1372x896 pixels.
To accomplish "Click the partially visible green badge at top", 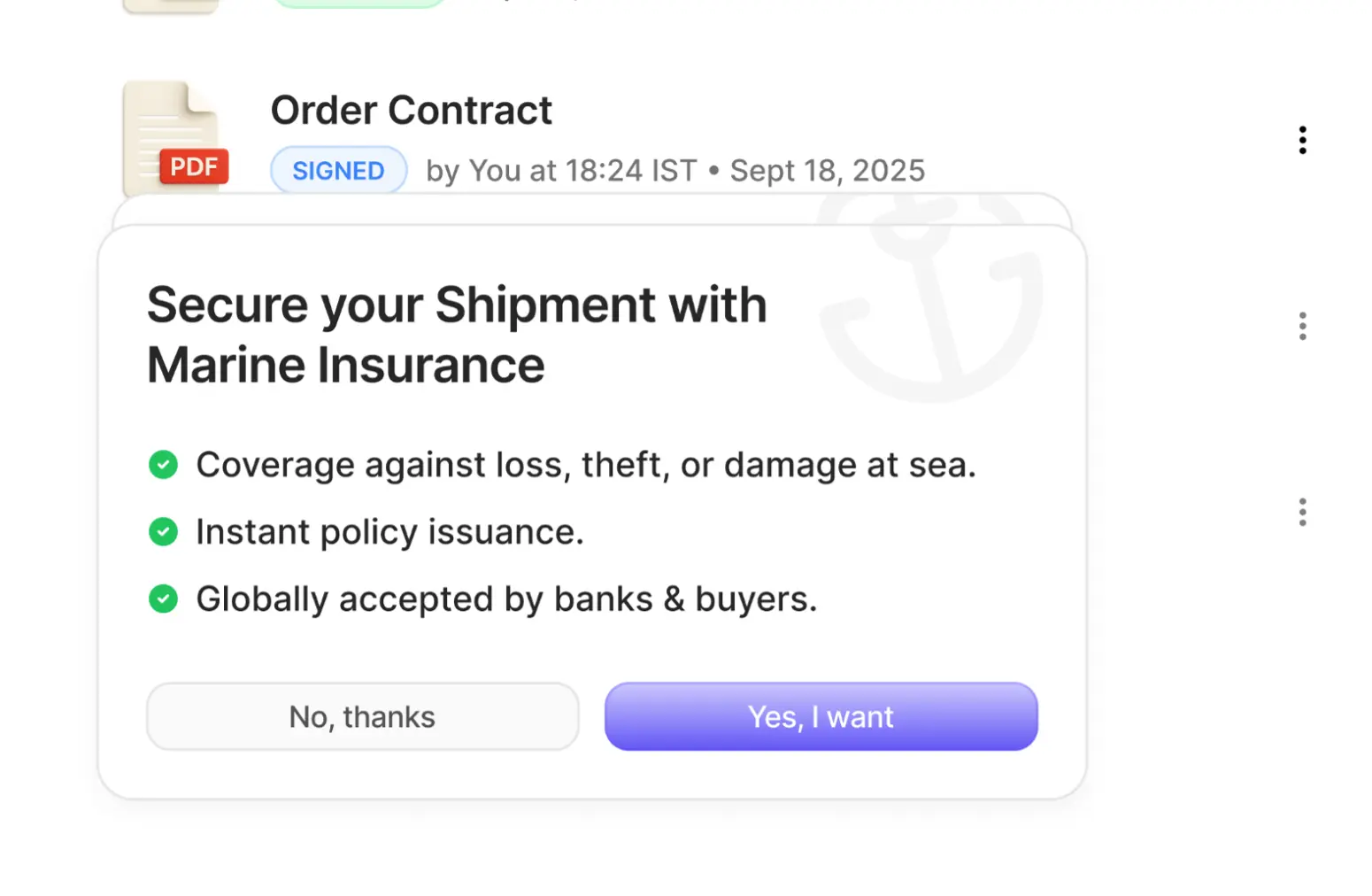I will pos(358,4).
